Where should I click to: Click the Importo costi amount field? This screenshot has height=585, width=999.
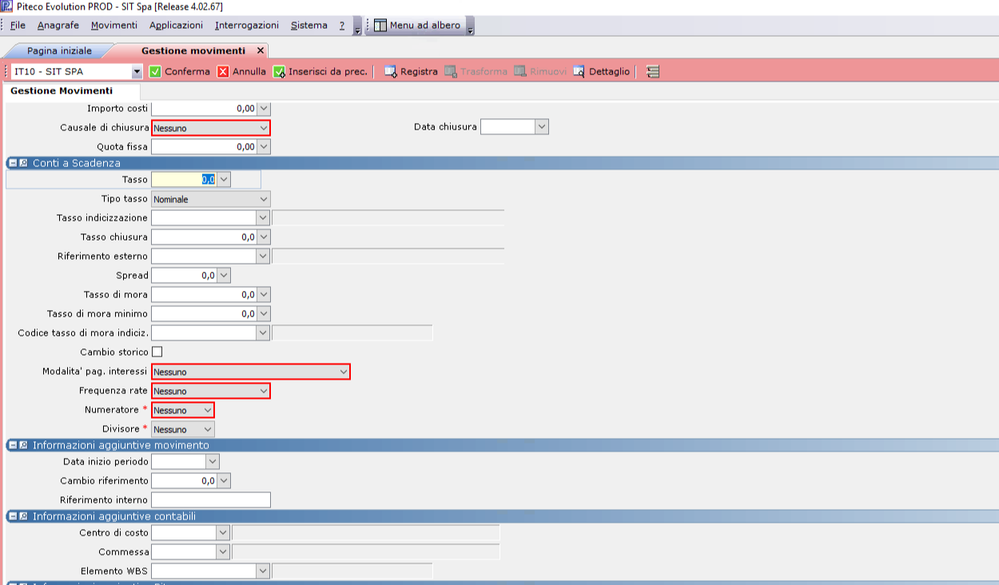(205, 109)
